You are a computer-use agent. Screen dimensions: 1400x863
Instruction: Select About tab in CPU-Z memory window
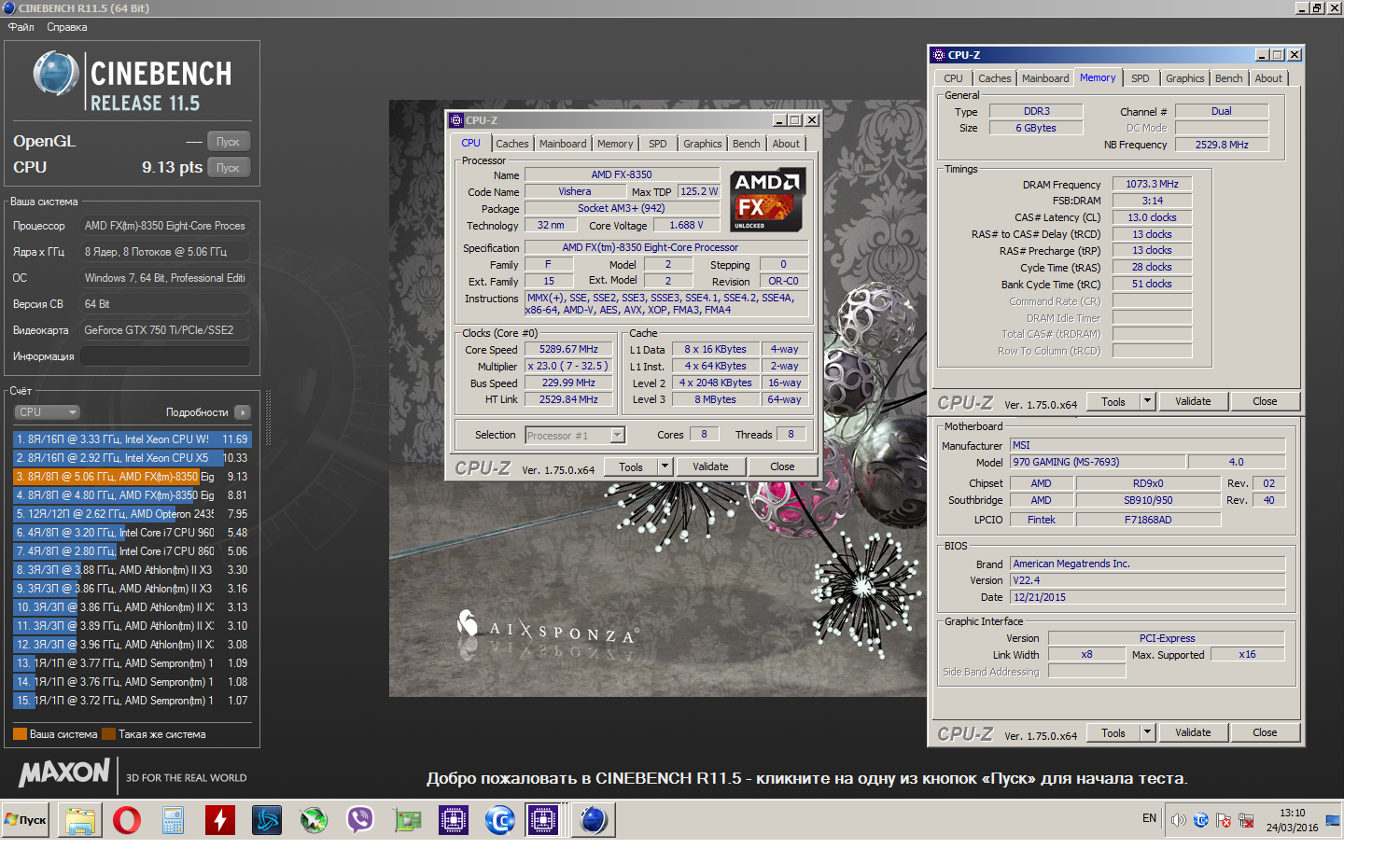[1268, 78]
